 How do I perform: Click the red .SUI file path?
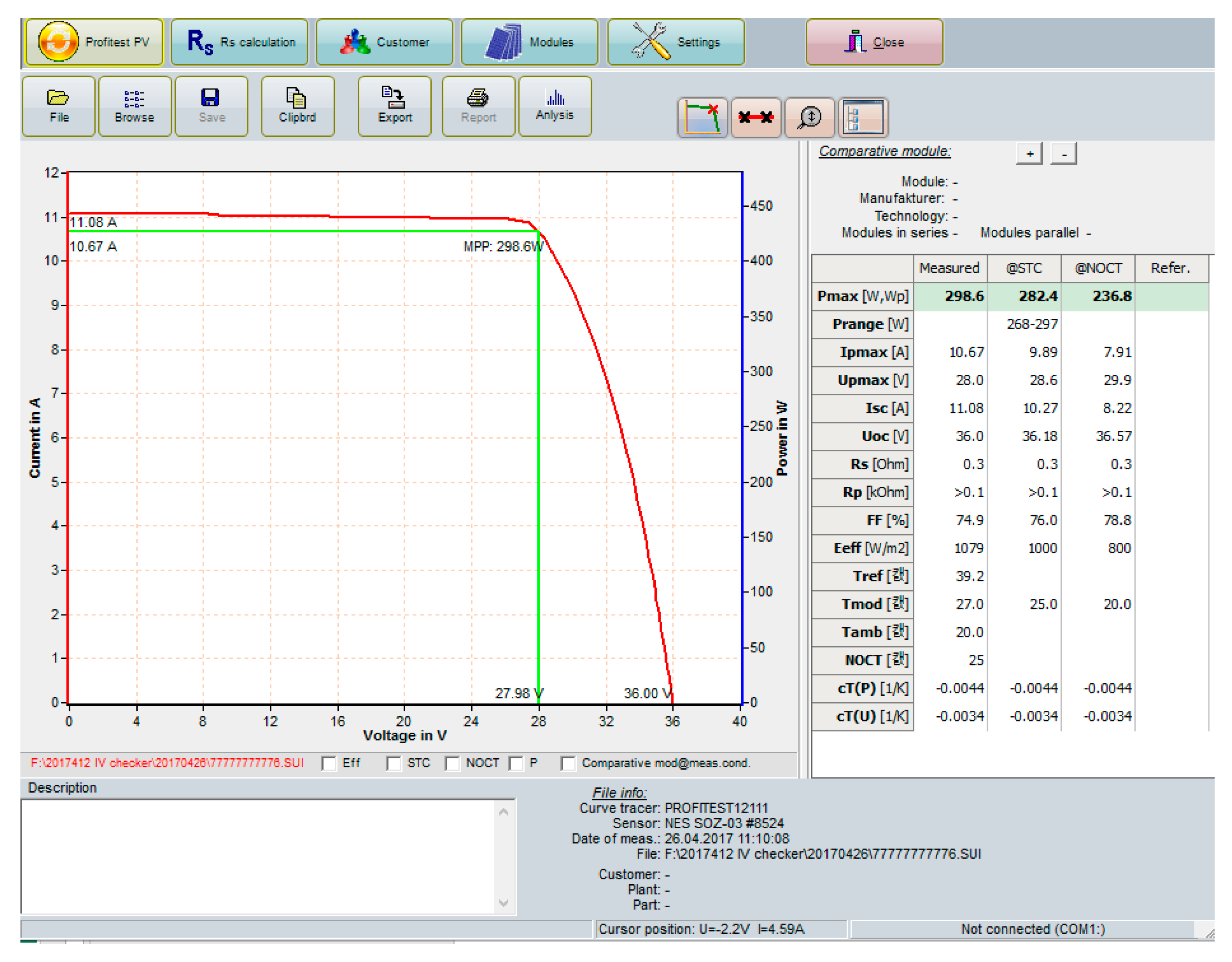click(167, 763)
